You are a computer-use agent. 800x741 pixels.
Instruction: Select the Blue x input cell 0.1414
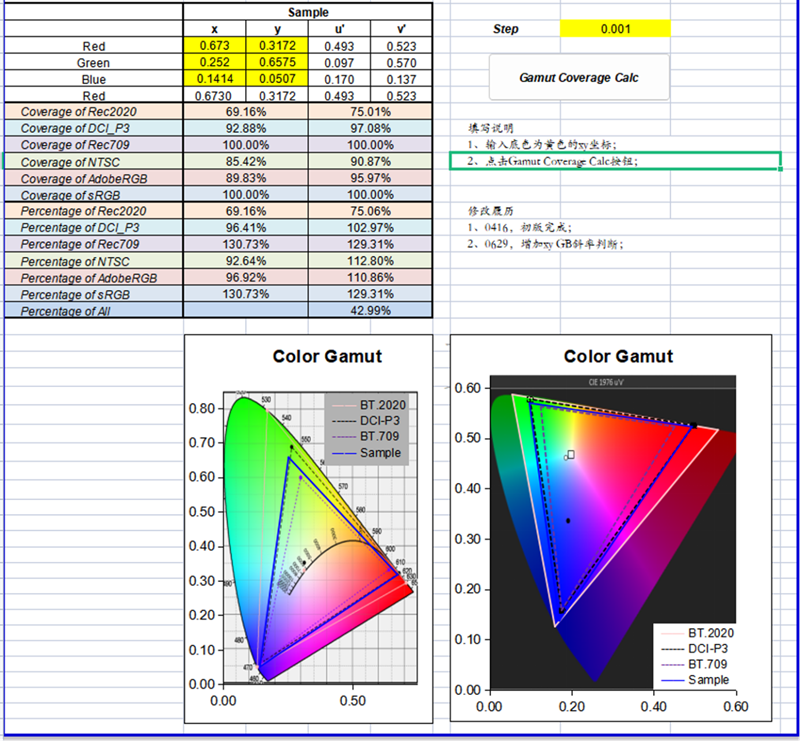coord(215,79)
